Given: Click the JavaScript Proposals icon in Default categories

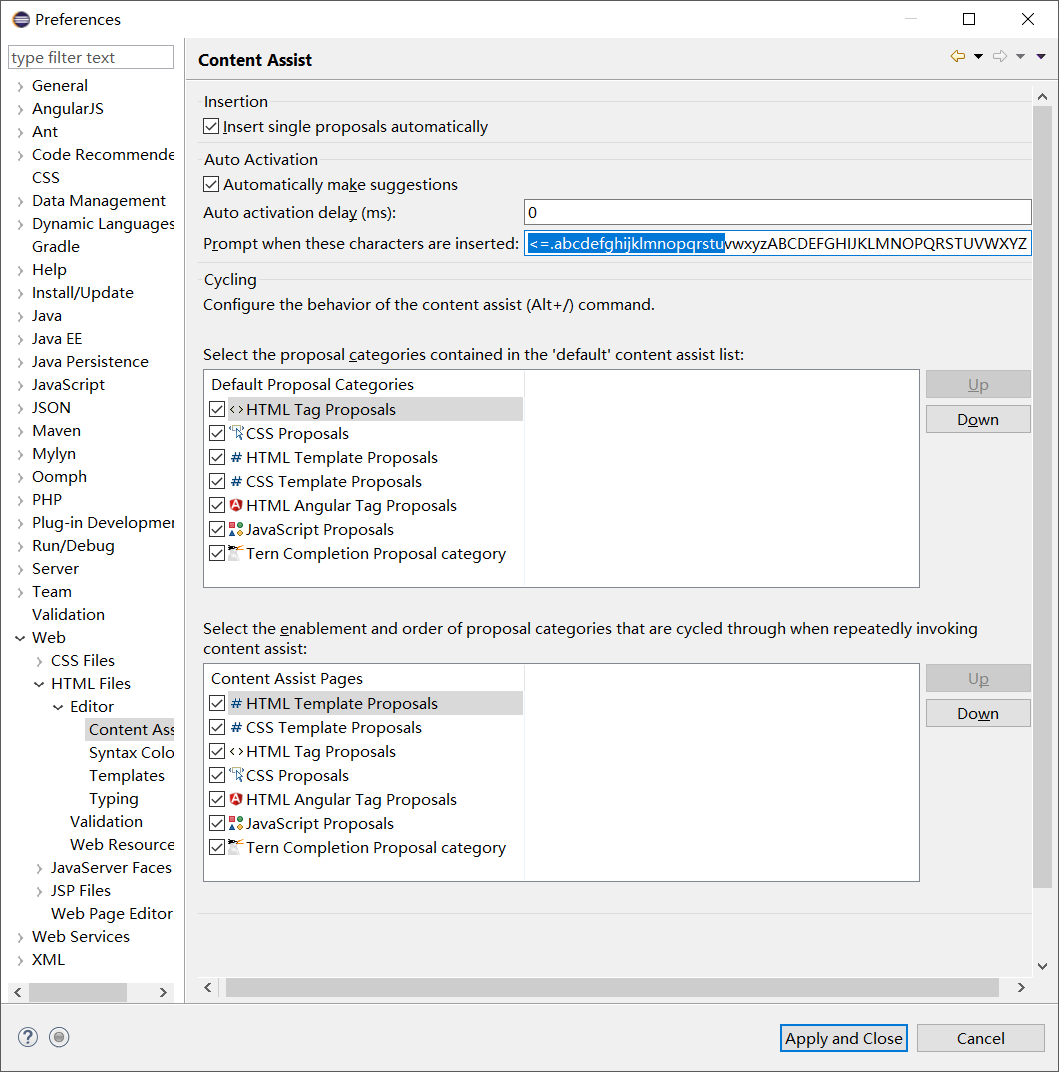Looking at the screenshot, I should point(236,529).
